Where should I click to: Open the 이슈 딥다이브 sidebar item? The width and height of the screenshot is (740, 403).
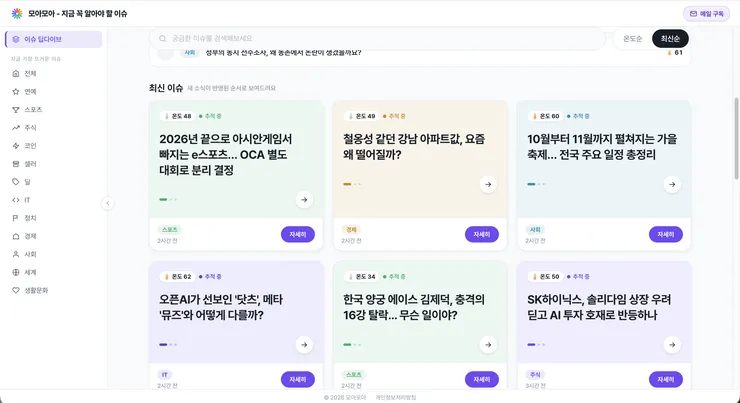click(53, 39)
